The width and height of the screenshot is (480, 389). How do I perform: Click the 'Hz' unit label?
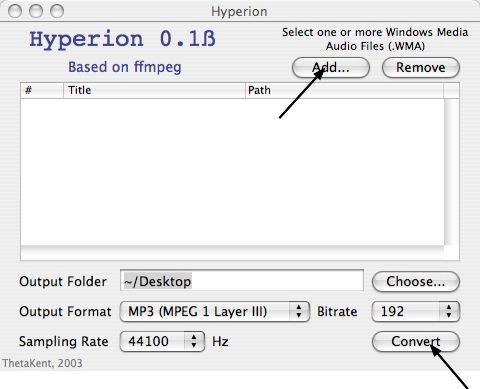click(x=220, y=342)
